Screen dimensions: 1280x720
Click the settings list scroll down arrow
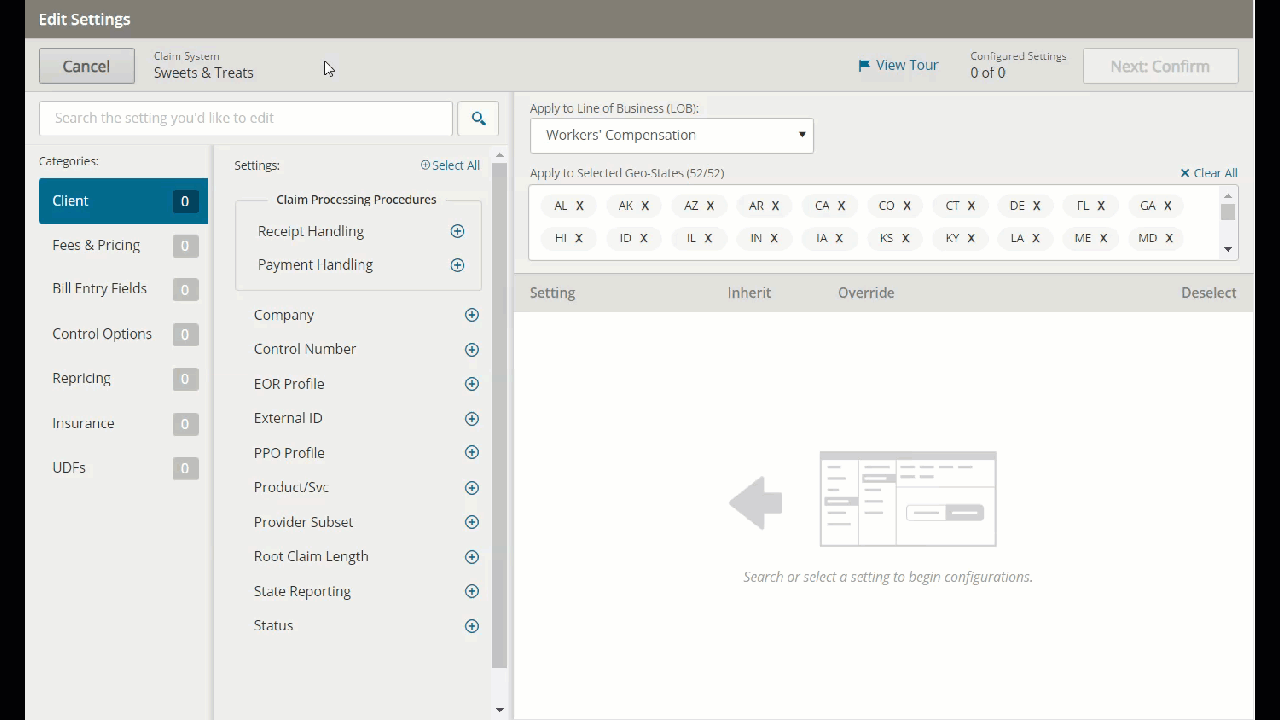pyautogui.click(x=500, y=710)
